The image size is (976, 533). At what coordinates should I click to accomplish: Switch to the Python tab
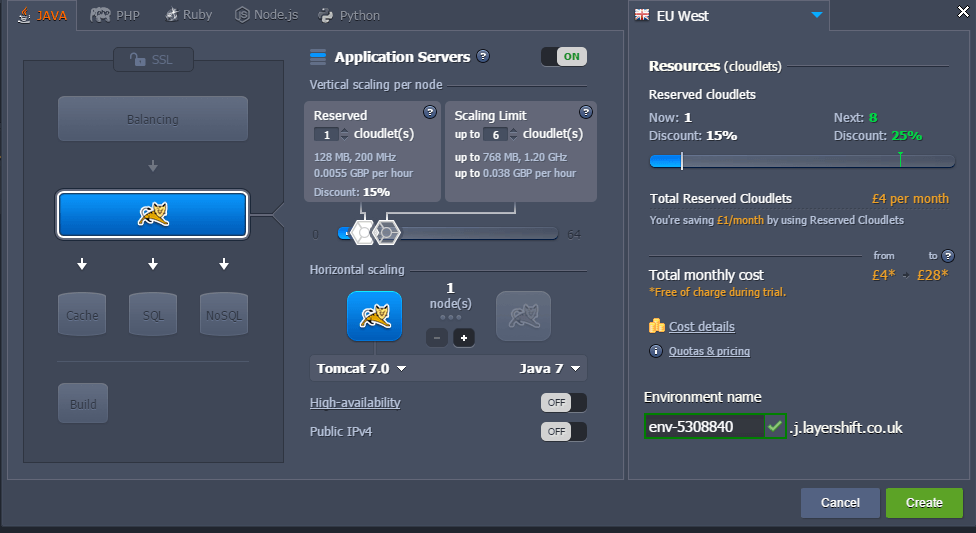(x=349, y=15)
